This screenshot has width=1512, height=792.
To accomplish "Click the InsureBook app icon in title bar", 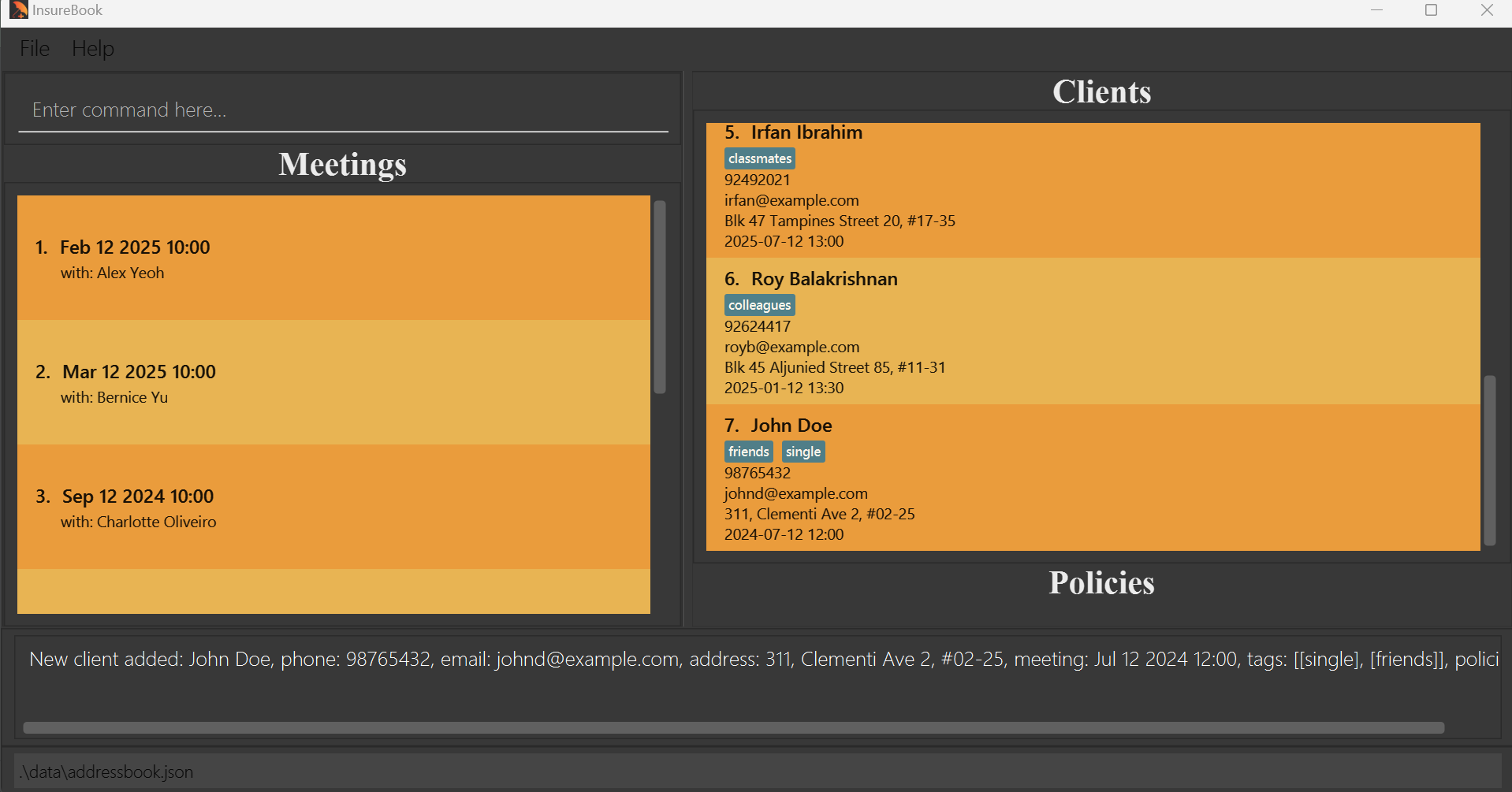I will point(18,10).
